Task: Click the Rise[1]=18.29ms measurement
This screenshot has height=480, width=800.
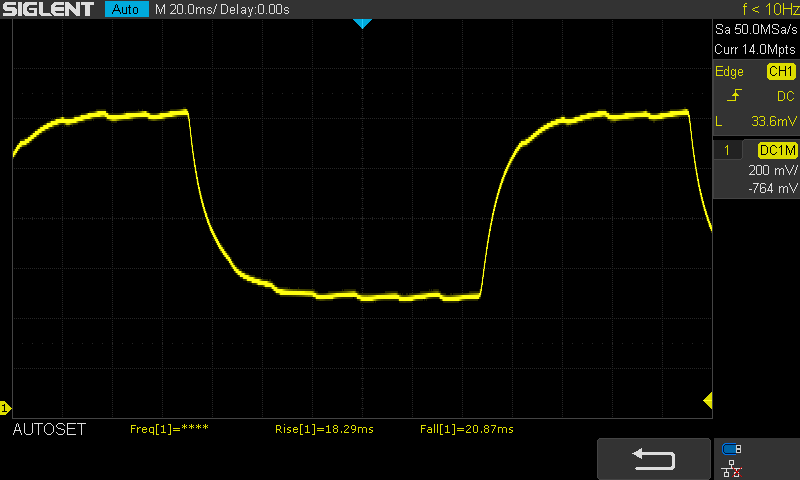Action: click(324, 429)
